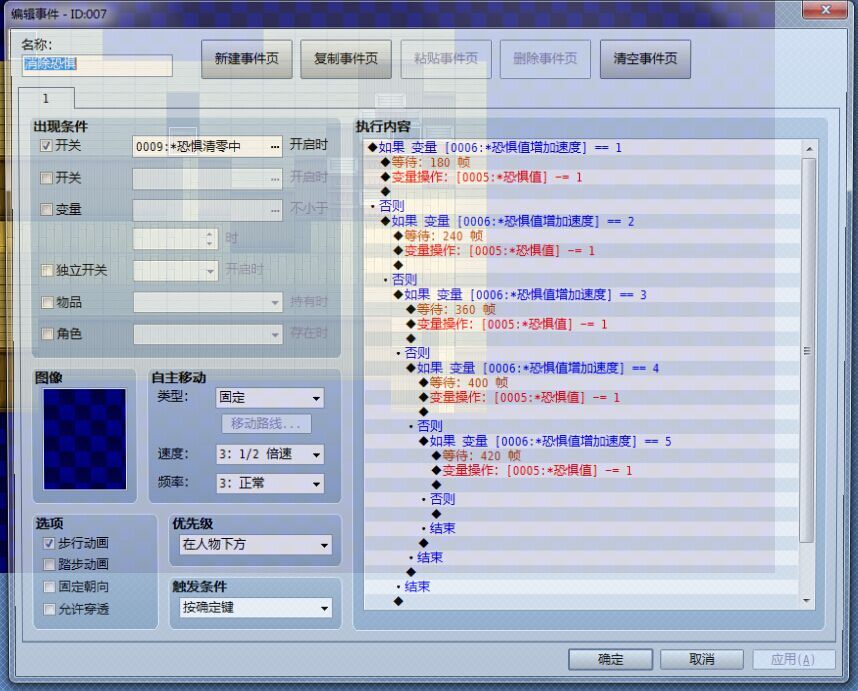Toggle the 固定朝向 option
This screenshot has height=691, width=858.
pos(49,587)
